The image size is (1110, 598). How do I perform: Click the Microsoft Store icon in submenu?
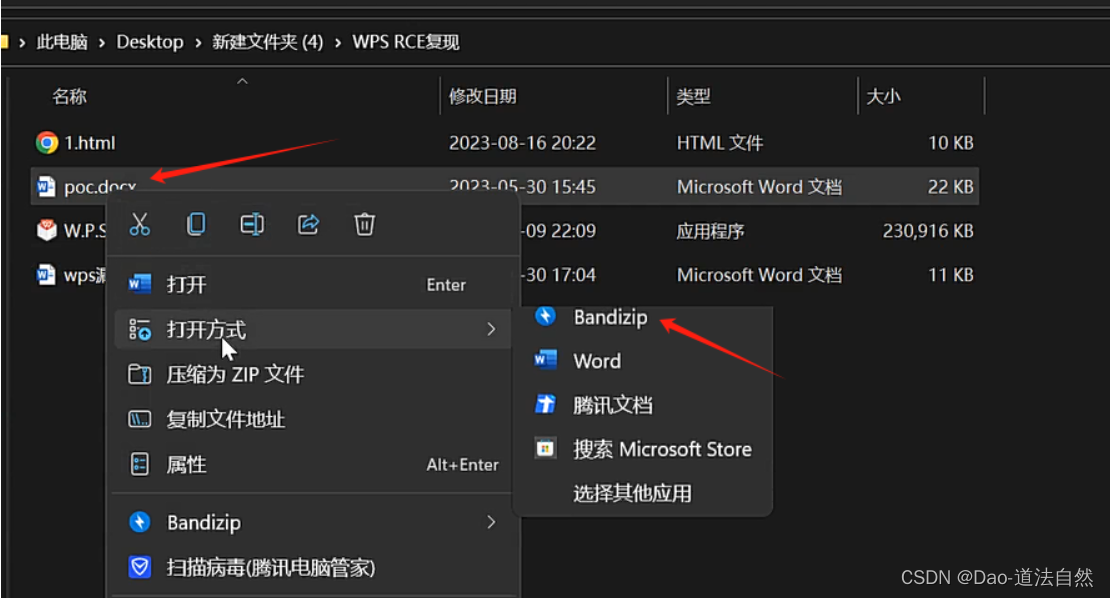pos(545,449)
